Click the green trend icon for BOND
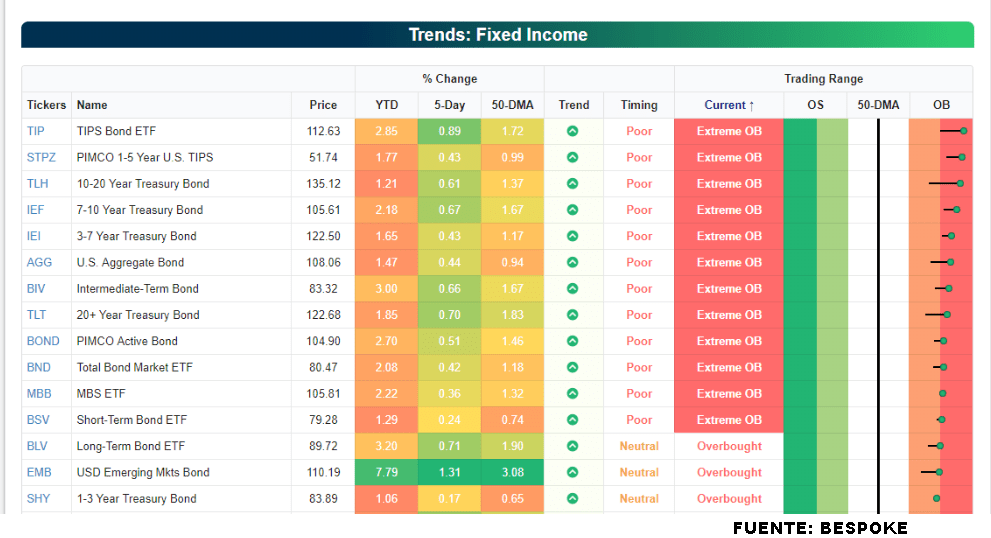Image resolution: width=991 pixels, height=538 pixels. pos(573,341)
